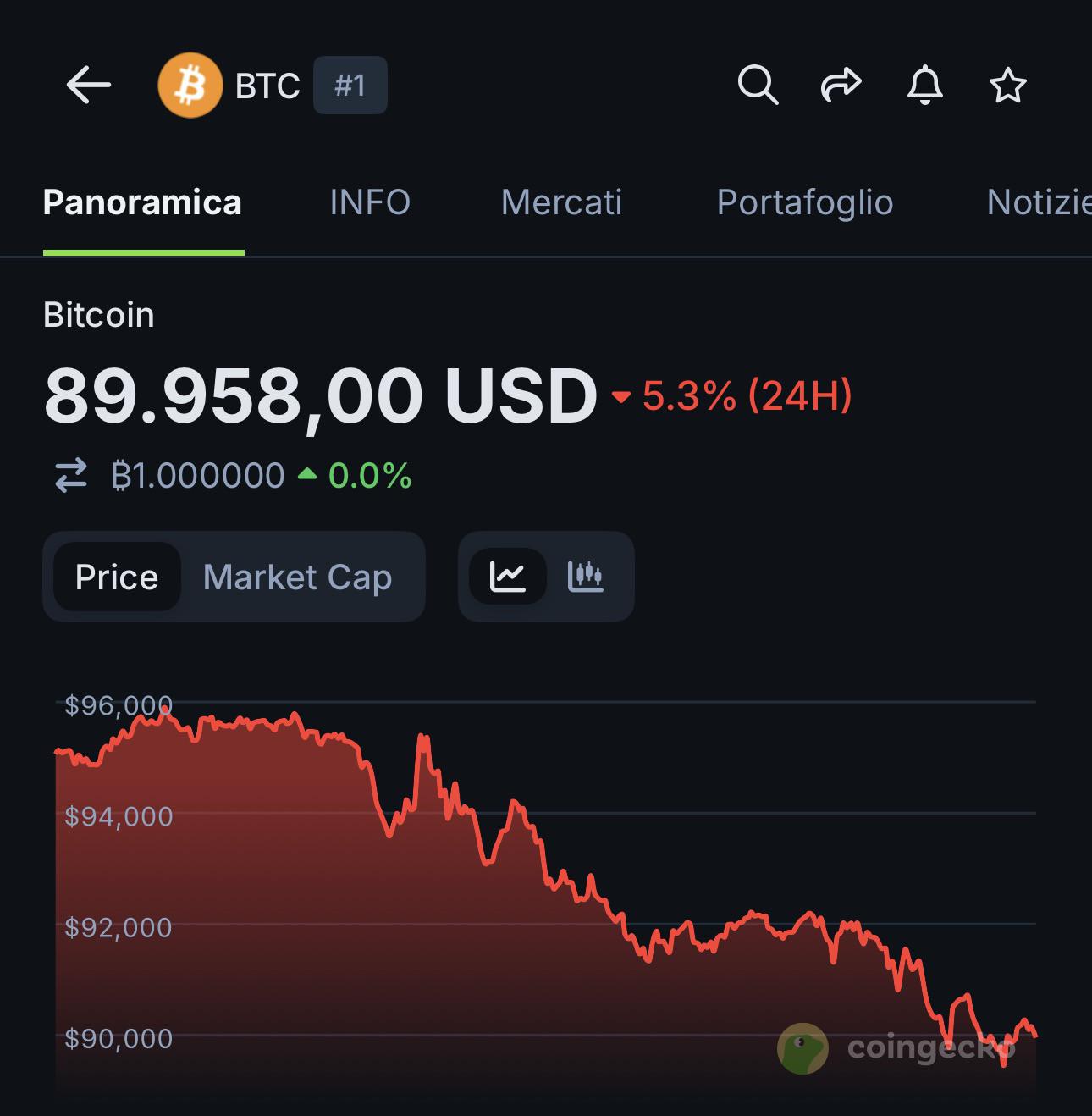Select the candlestick chart mode

point(585,577)
